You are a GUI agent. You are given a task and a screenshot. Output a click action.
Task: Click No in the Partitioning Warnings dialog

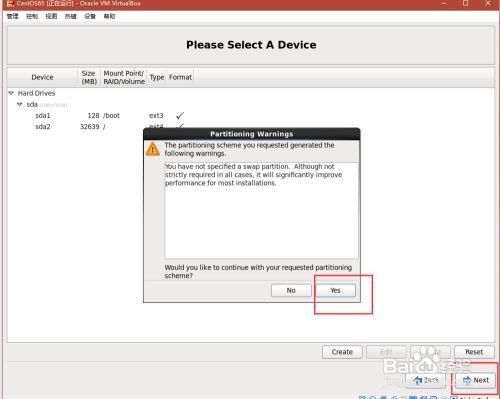tap(291, 290)
